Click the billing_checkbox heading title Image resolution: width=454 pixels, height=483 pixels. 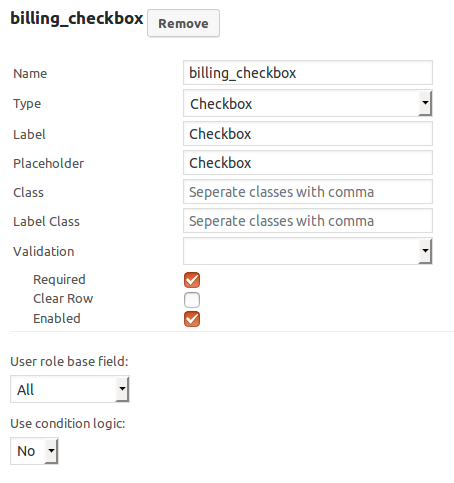pyautogui.click(x=77, y=18)
